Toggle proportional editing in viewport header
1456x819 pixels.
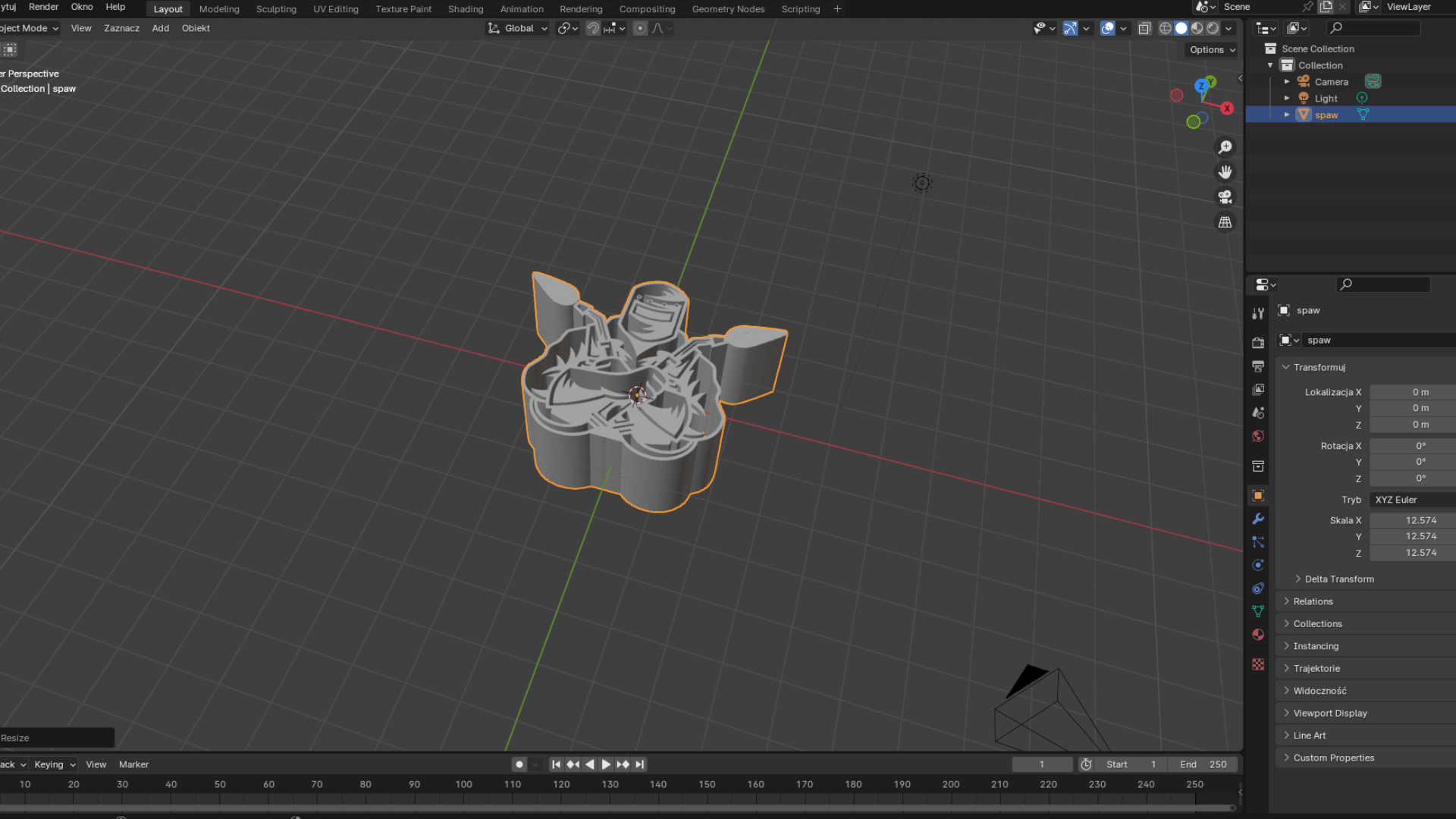pyautogui.click(x=641, y=28)
